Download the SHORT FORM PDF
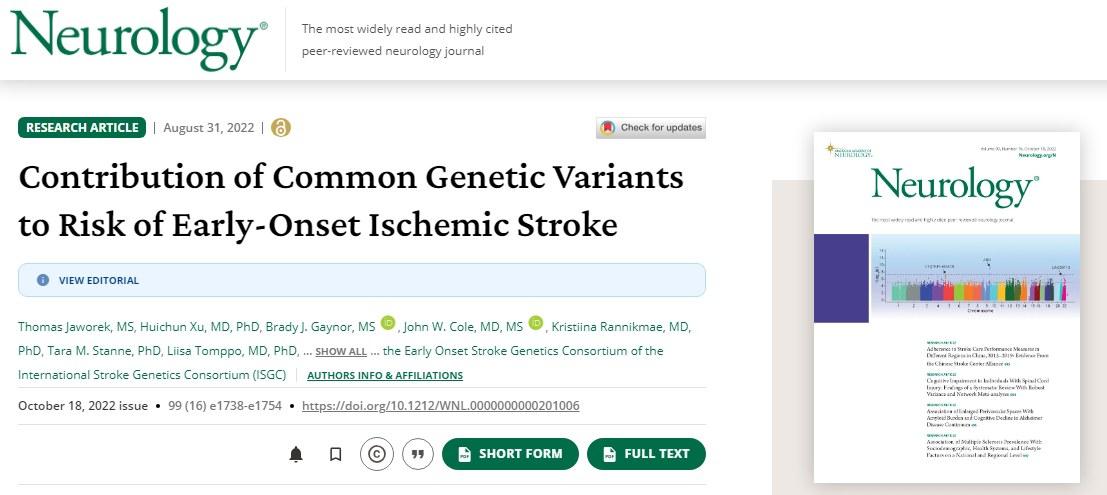Viewport: 1107px width, 495px height. tap(510, 454)
